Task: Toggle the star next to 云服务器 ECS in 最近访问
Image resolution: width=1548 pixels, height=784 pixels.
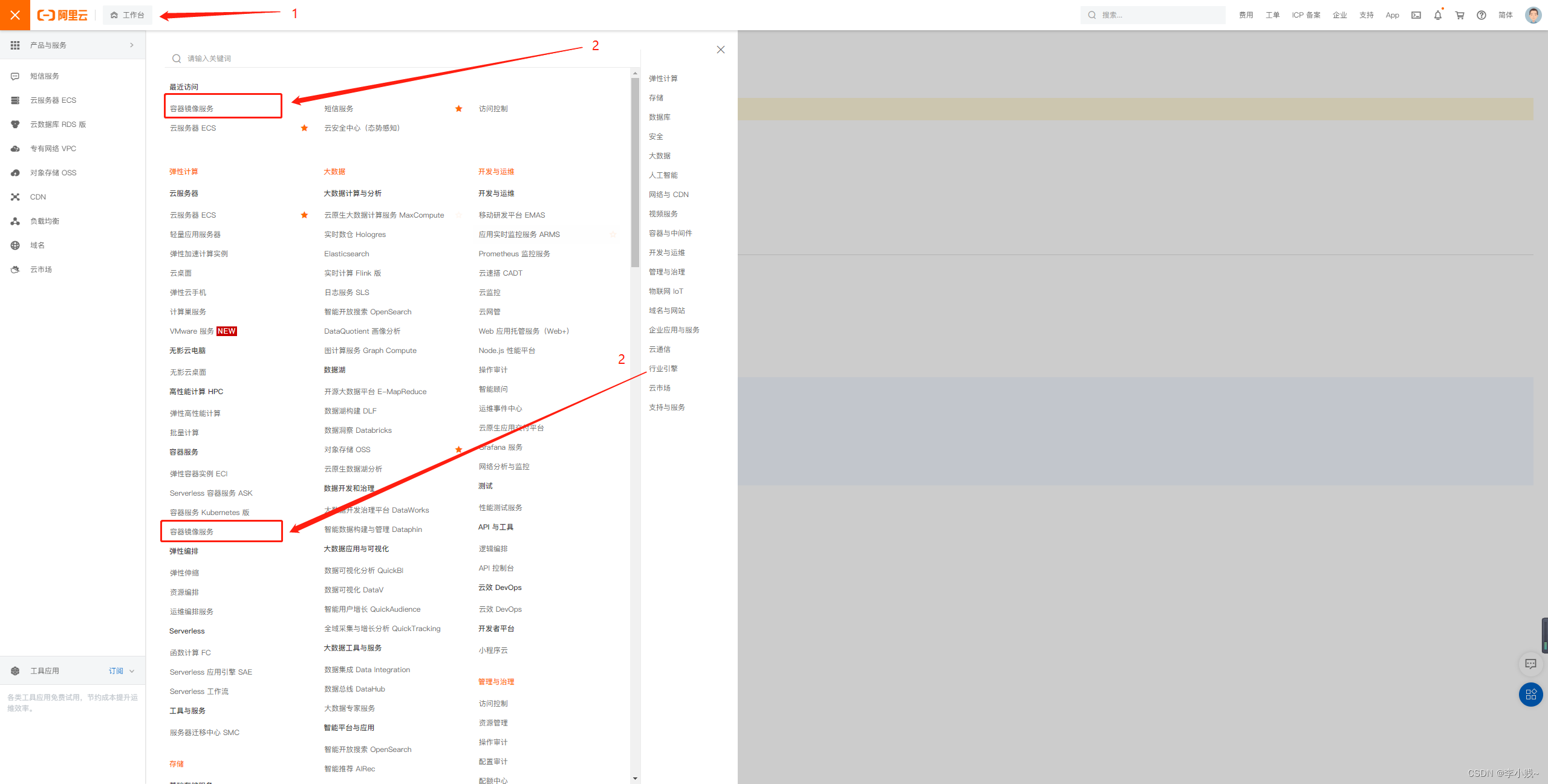Action: tap(304, 128)
